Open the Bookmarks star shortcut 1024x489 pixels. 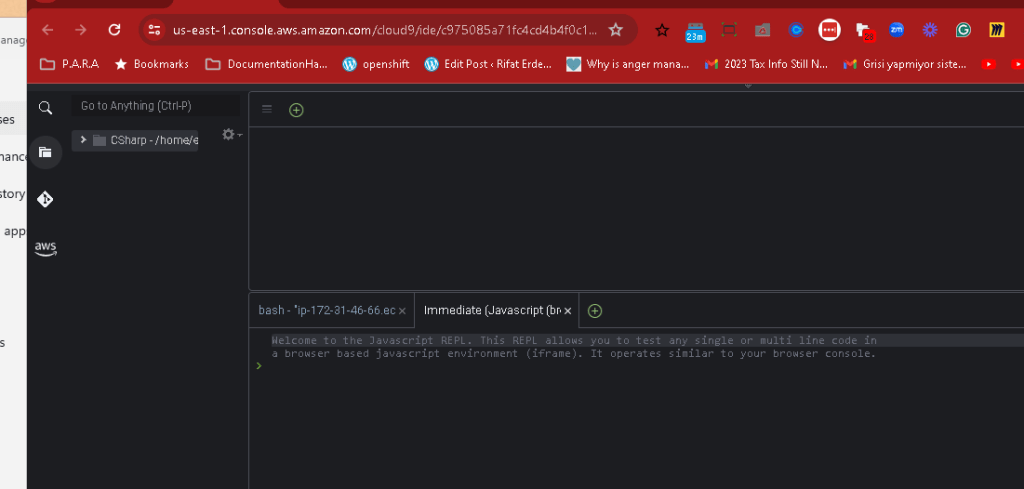152,64
